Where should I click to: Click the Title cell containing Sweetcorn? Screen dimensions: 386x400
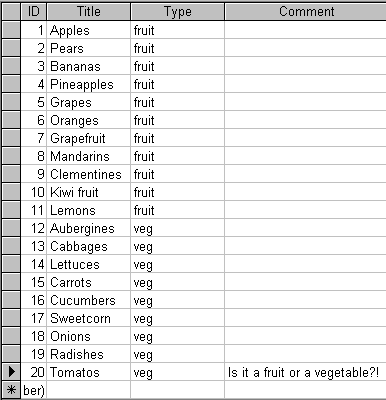click(89, 318)
